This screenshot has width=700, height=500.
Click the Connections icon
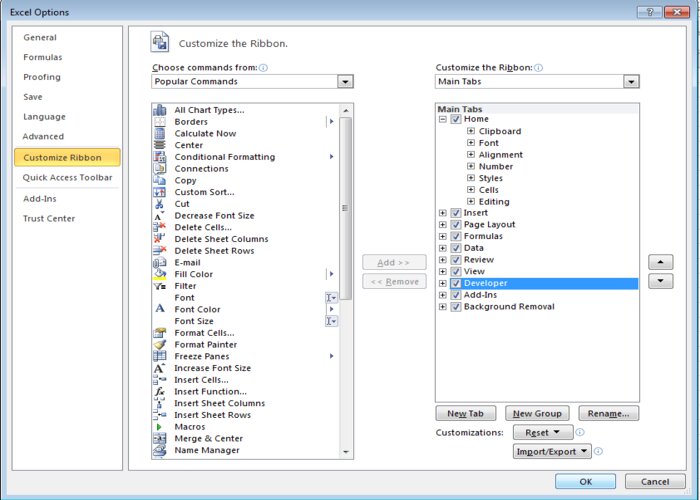pyautogui.click(x=159, y=169)
